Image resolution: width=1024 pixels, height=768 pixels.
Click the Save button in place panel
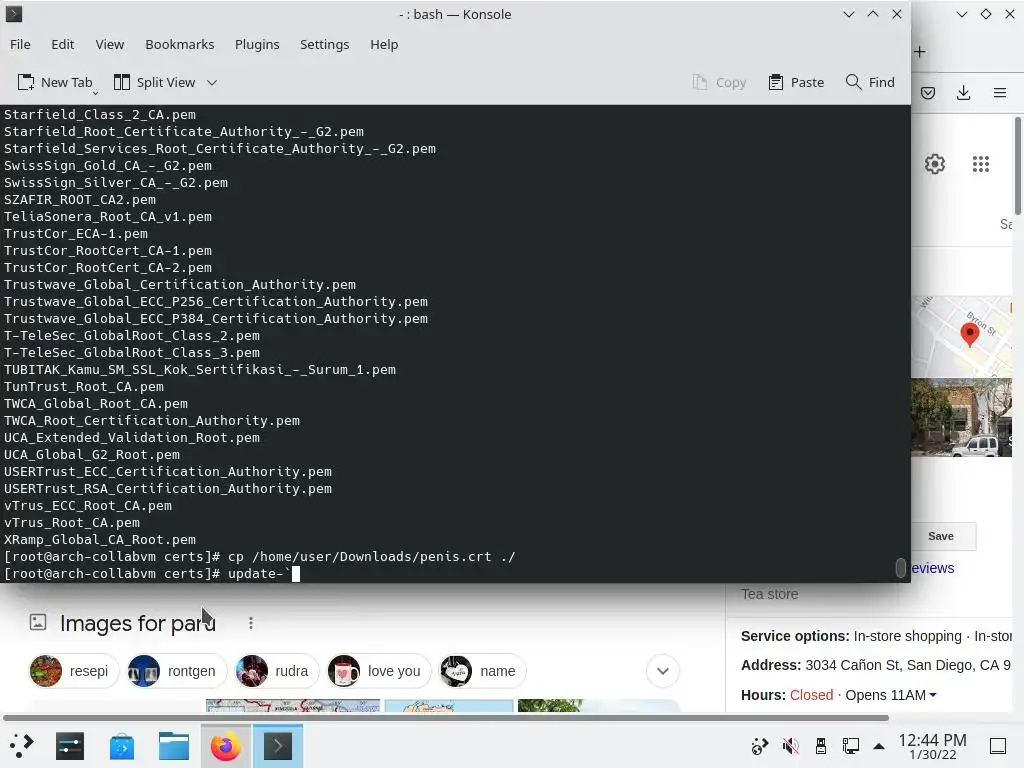941,536
